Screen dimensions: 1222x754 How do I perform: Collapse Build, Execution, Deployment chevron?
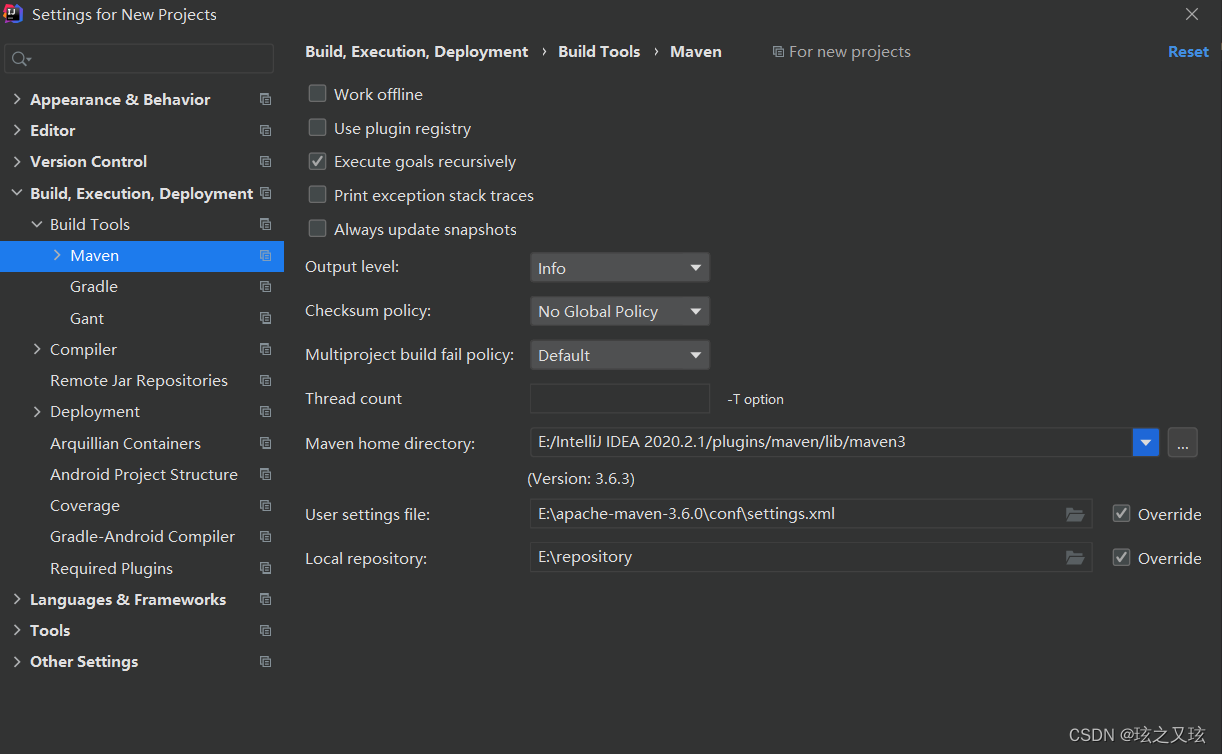[x=16, y=193]
